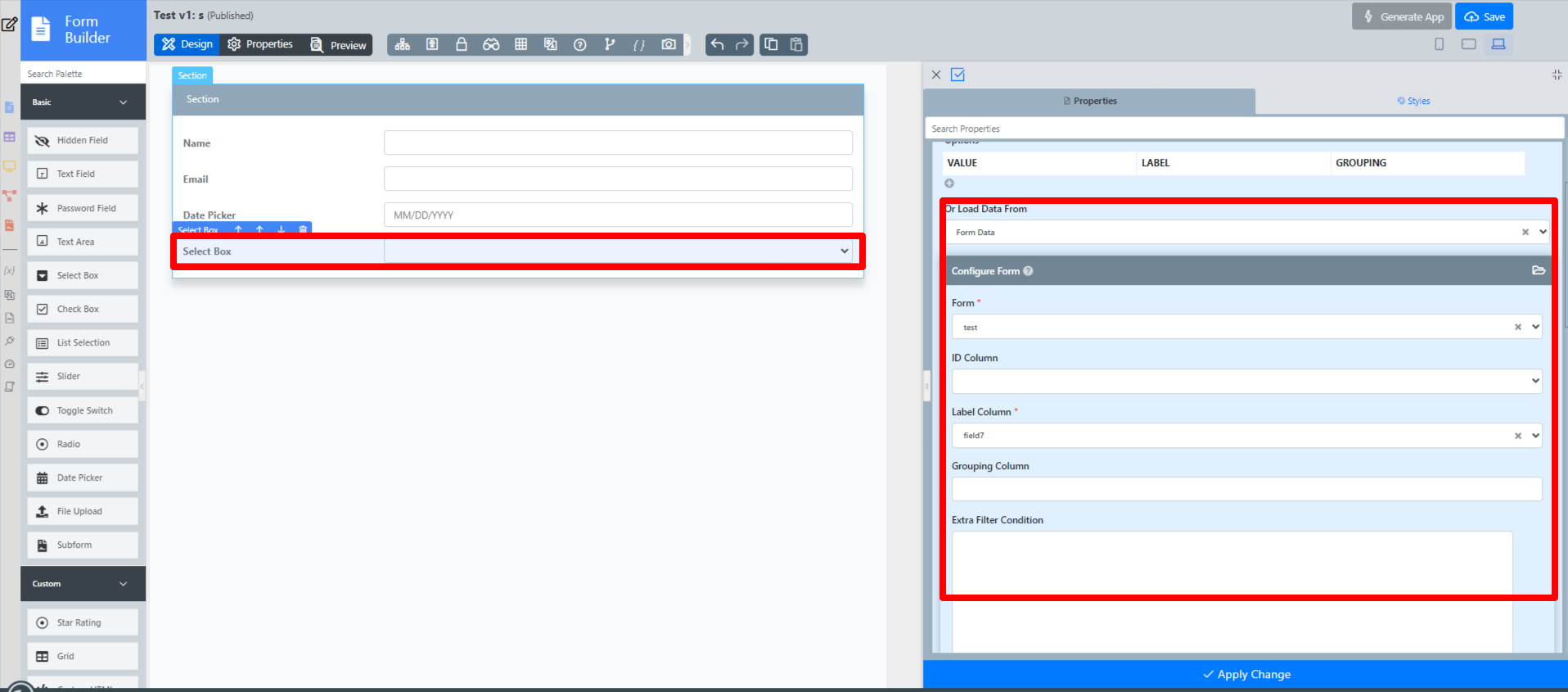This screenshot has height=692, width=1568.
Task: Click the blue checkmark icon above Properties
Action: coord(958,75)
